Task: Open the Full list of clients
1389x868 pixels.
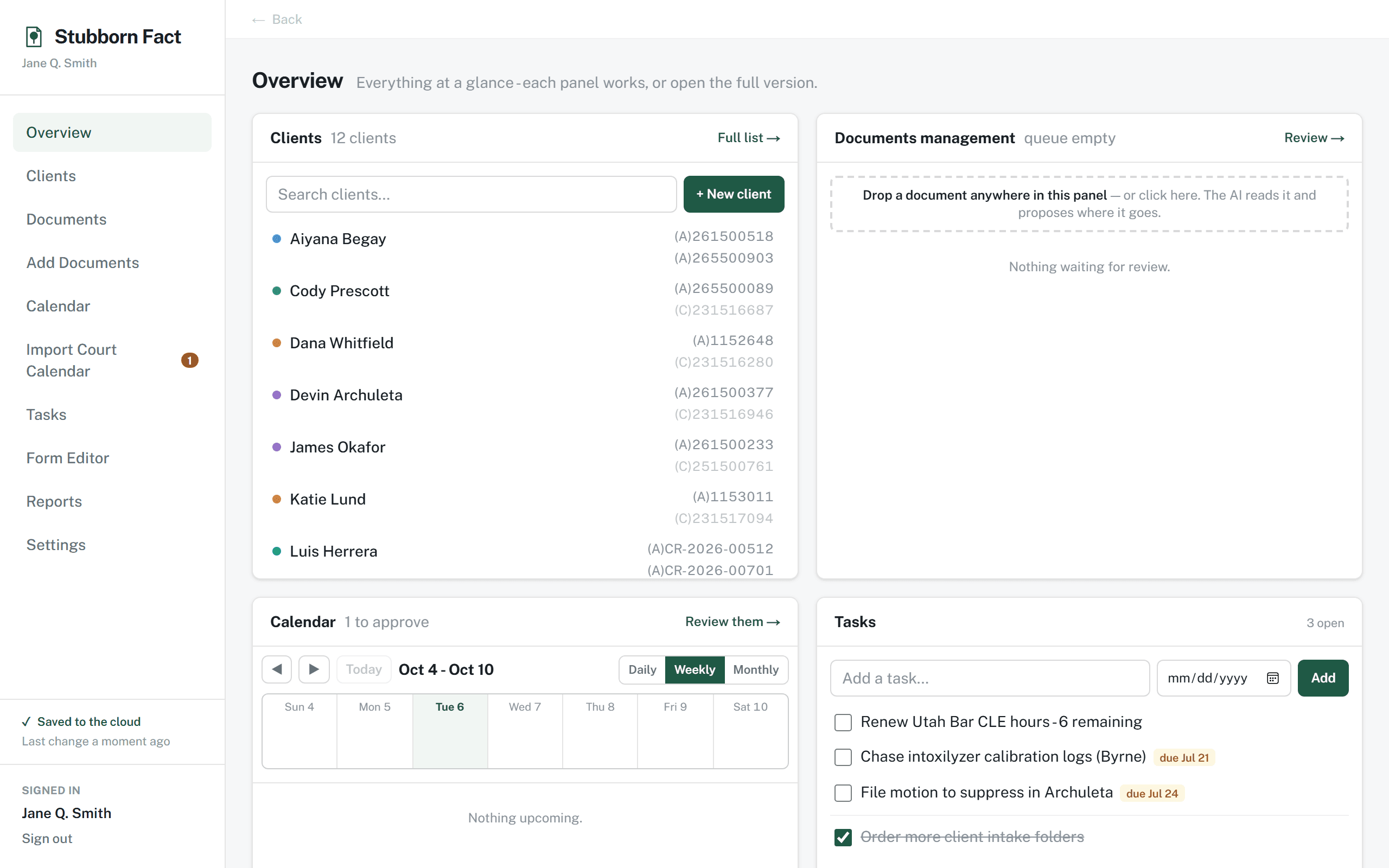Action: pyautogui.click(x=748, y=138)
